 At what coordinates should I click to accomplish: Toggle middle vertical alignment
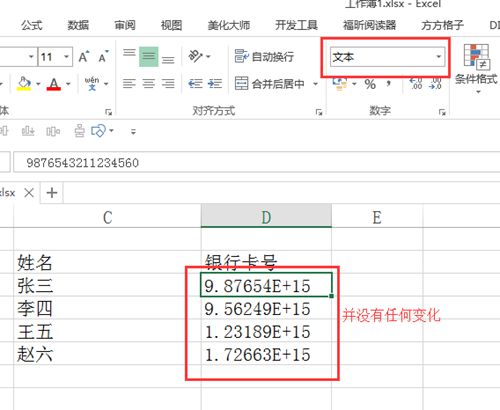148,57
